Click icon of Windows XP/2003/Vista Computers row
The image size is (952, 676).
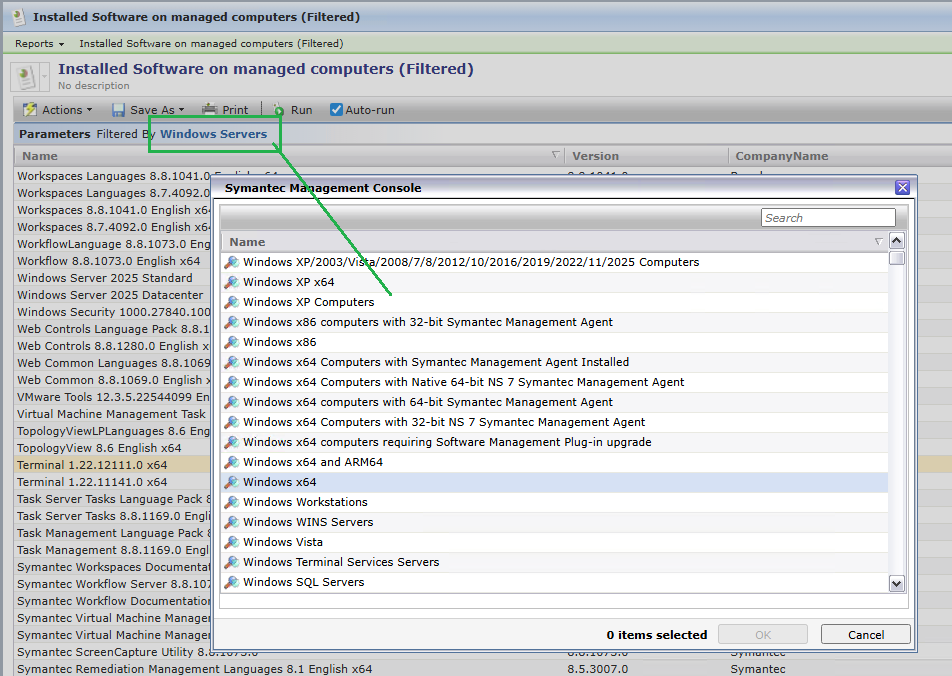coord(231,262)
